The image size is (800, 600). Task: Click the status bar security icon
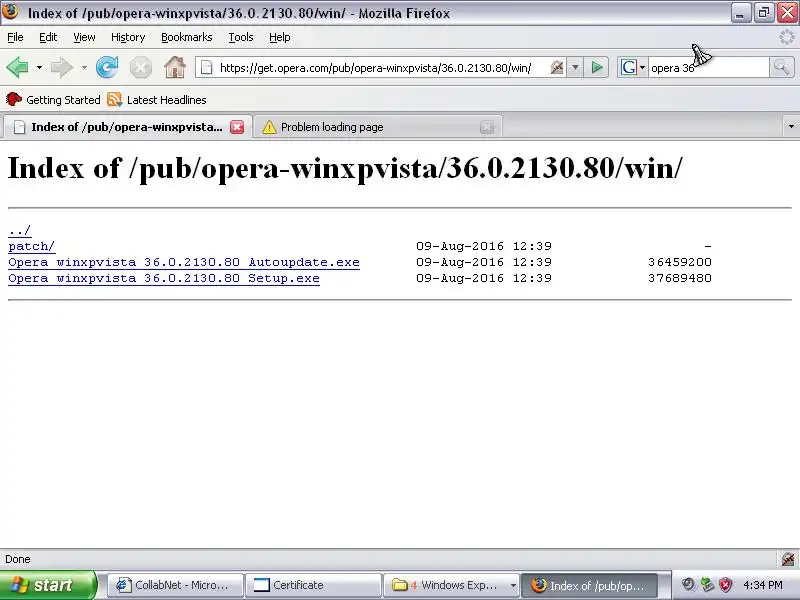pos(788,559)
